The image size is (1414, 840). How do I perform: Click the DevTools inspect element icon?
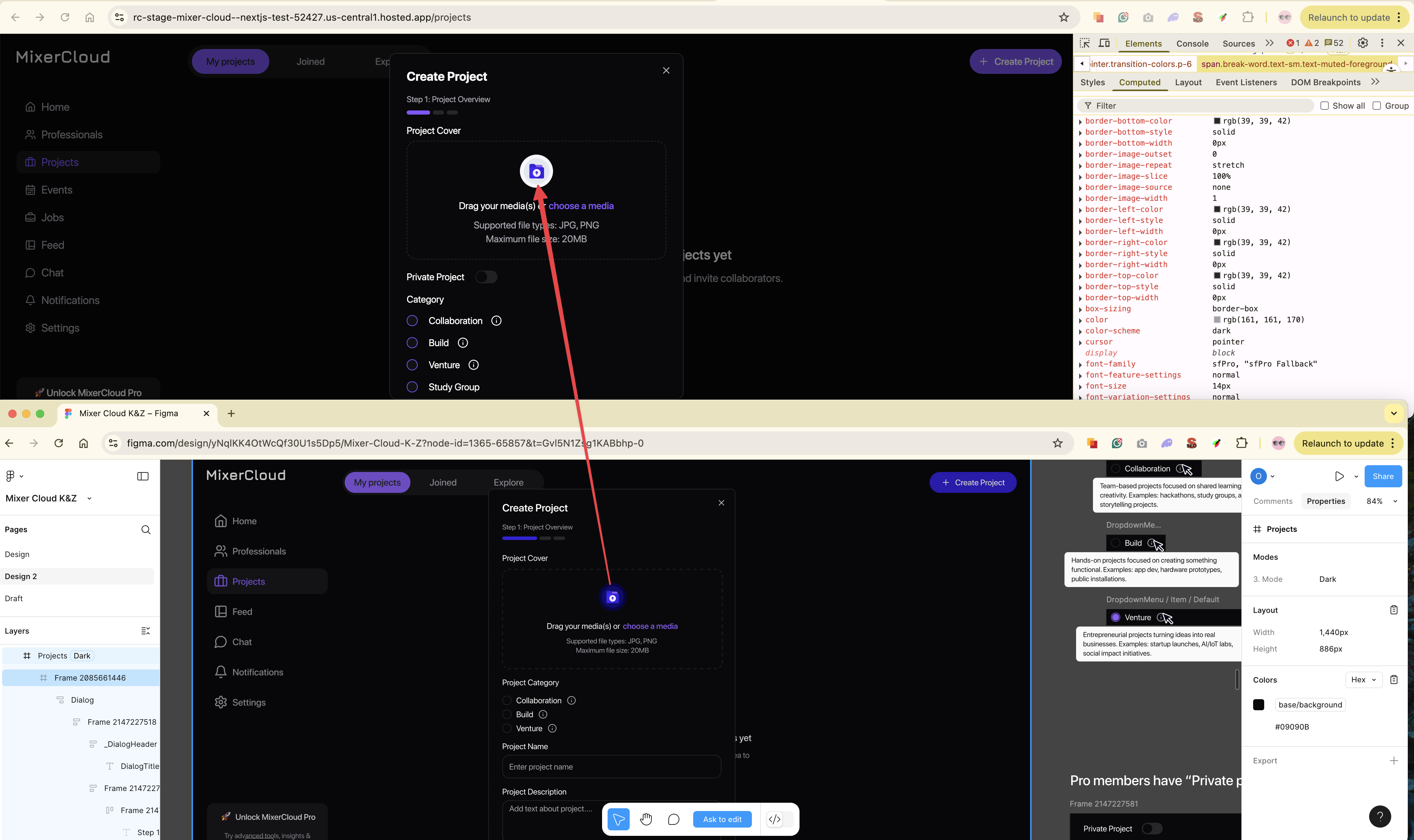[1085, 43]
